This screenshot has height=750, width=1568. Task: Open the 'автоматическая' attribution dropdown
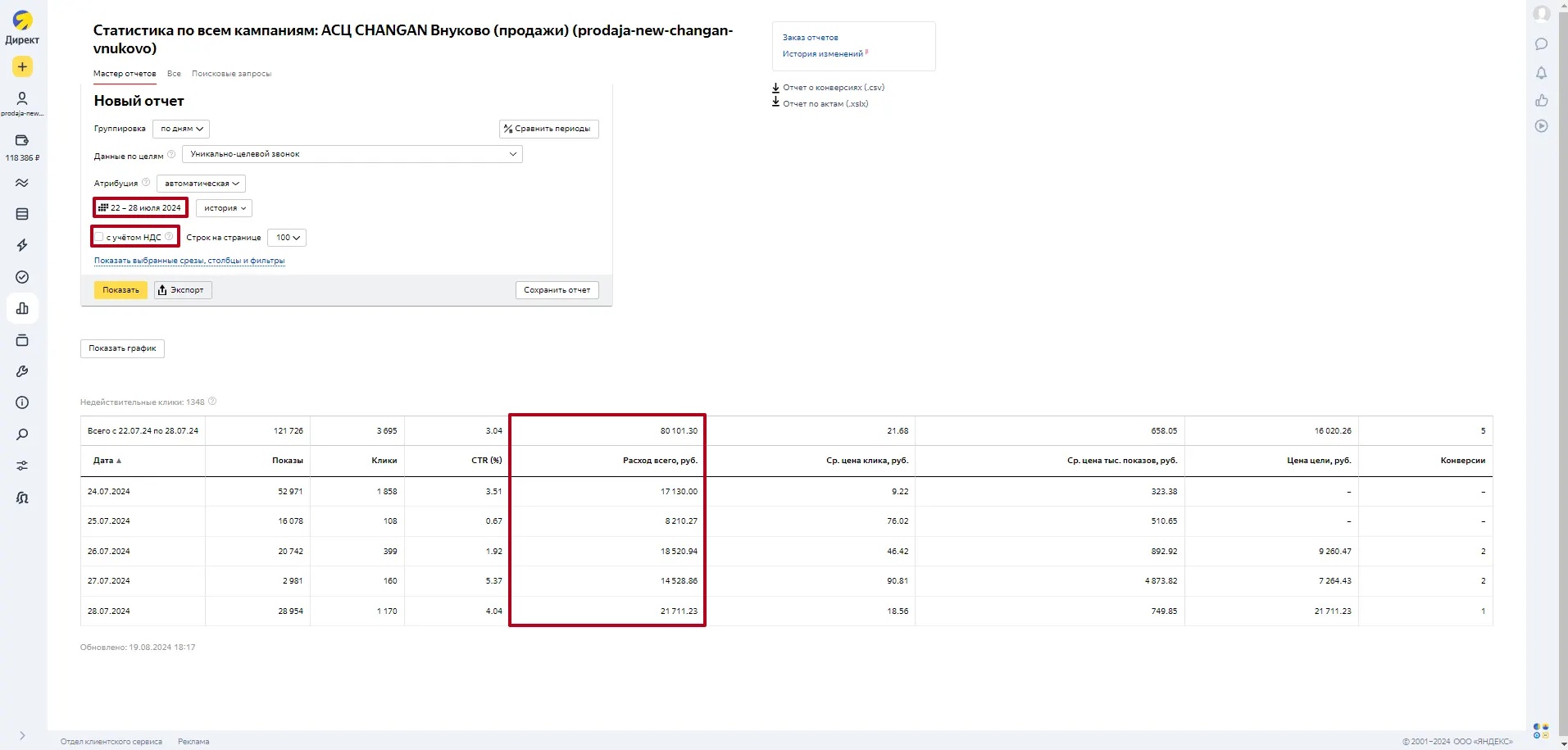click(x=201, y=184)
